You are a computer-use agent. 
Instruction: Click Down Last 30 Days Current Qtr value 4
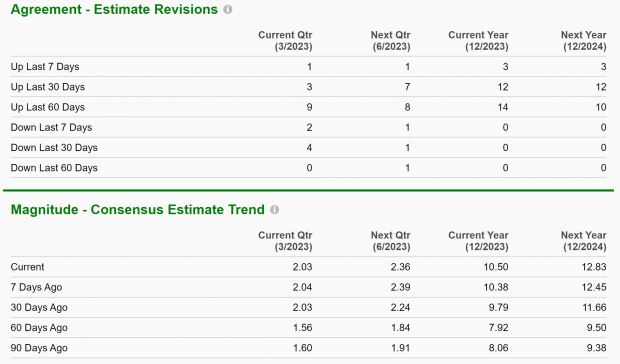point(309,147)
